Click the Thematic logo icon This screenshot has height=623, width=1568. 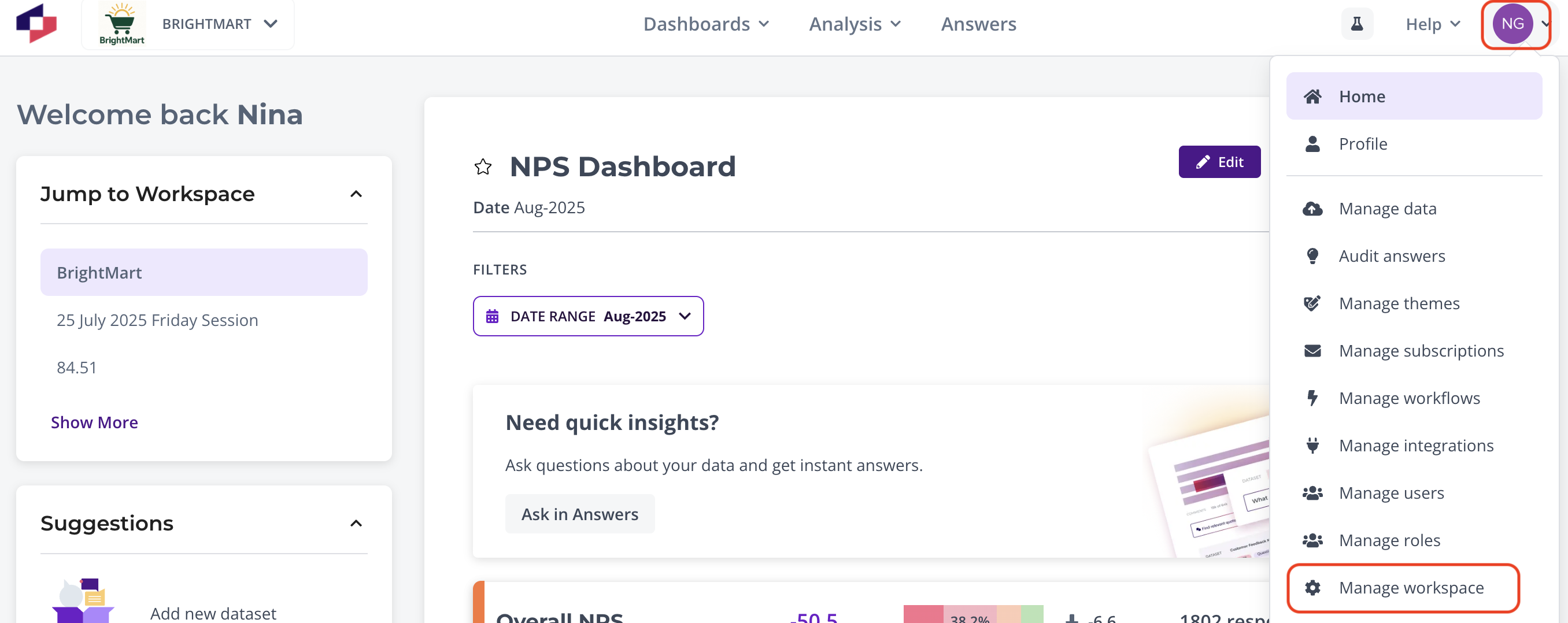click(x=36, y=23)
